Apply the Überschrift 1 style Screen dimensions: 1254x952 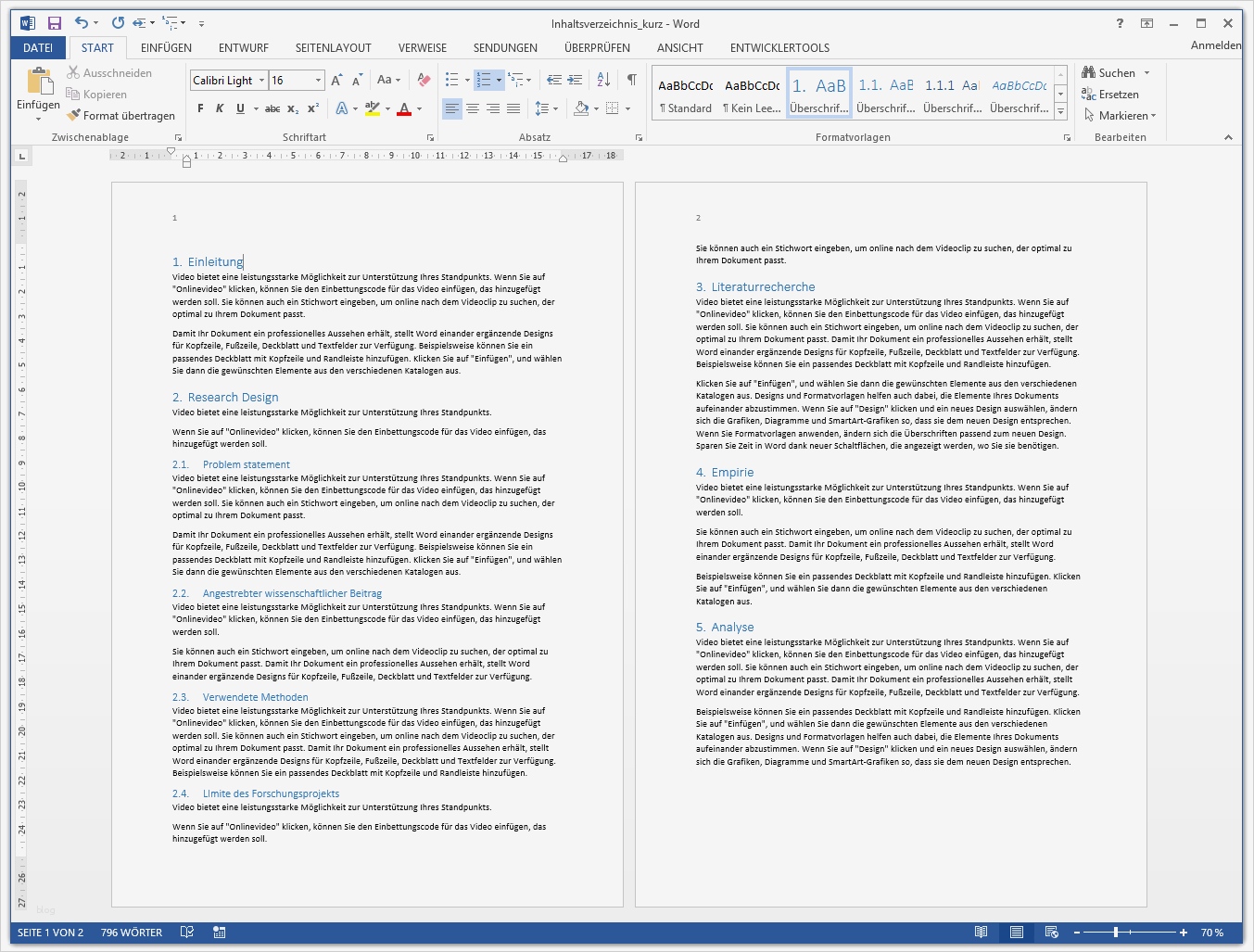[x=818, y=93]
